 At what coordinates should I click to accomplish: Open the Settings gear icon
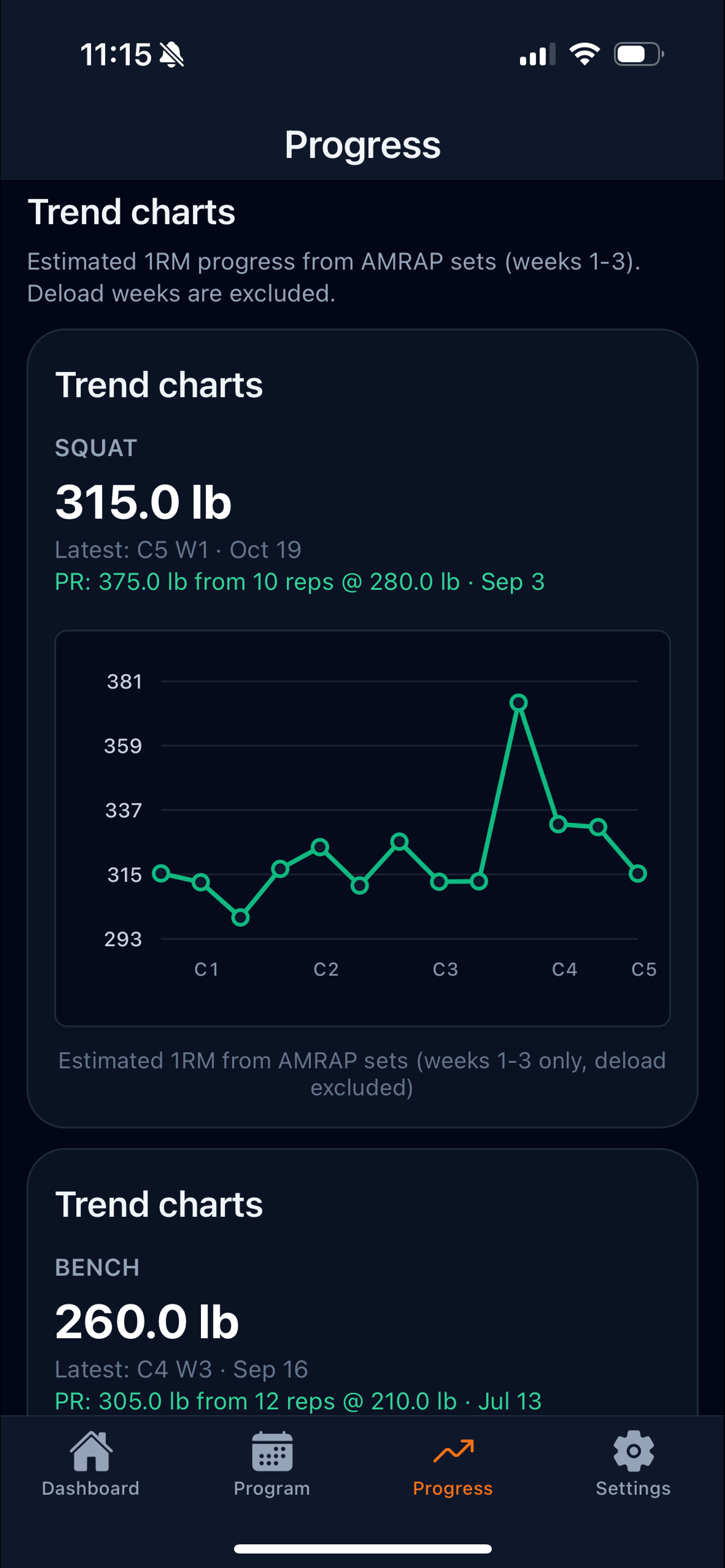(x=633, y=1451)
